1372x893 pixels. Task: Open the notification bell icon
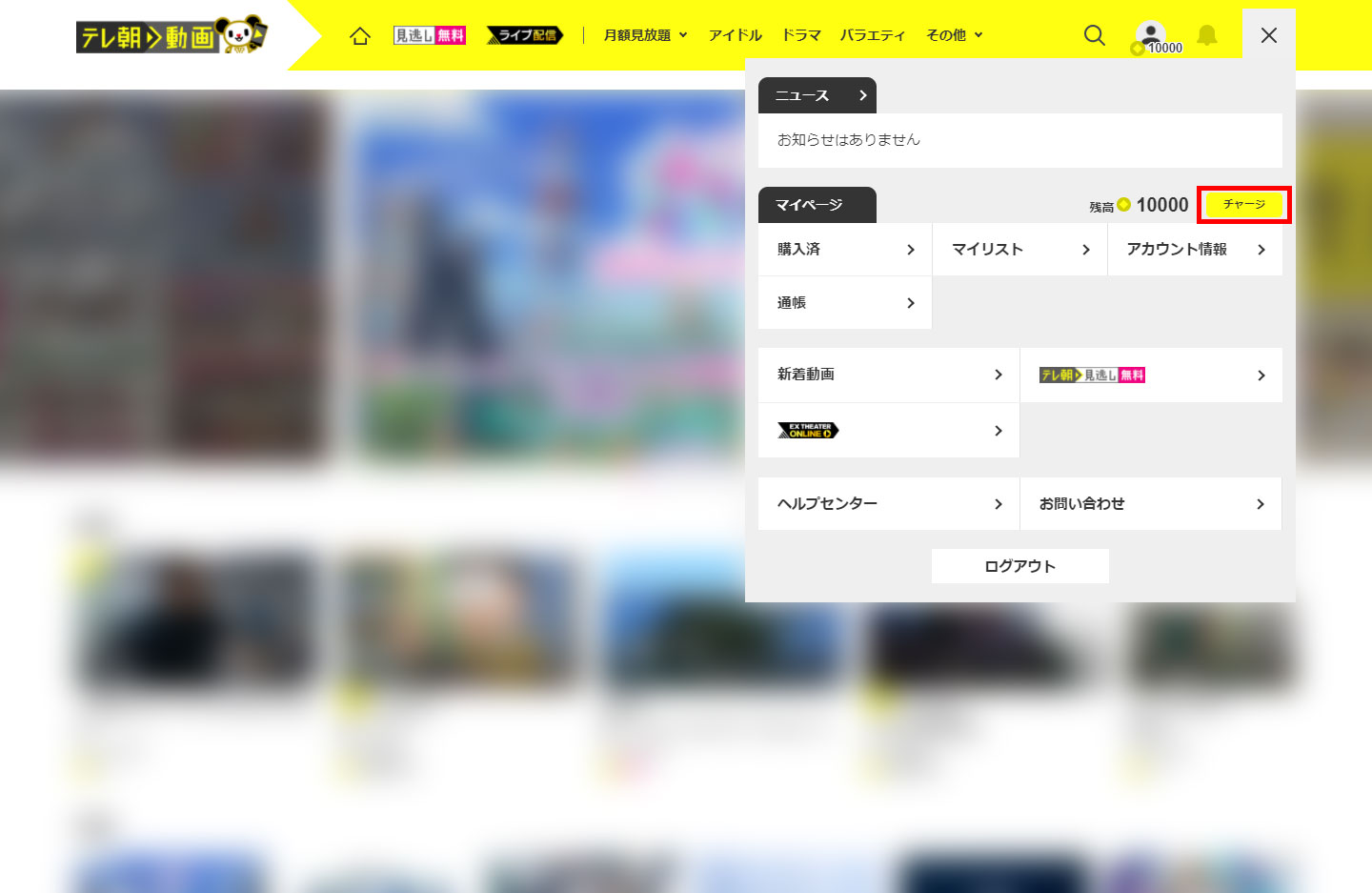pos(1207,35)
